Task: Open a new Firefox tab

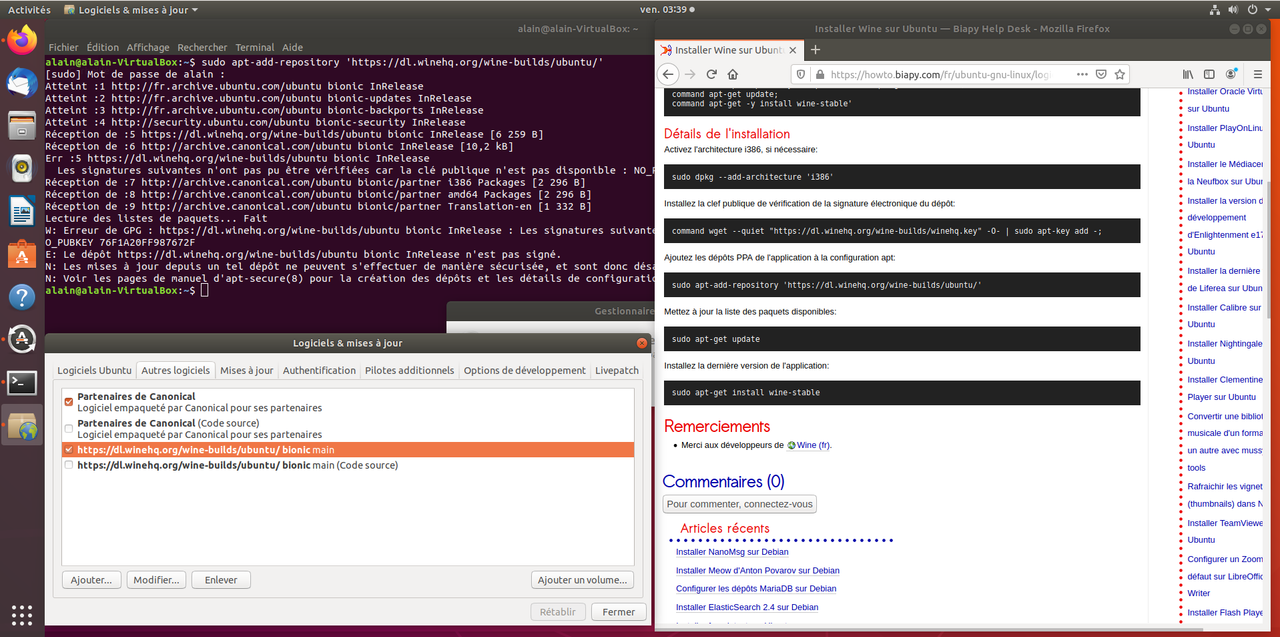Action: (x=815, y=49)
